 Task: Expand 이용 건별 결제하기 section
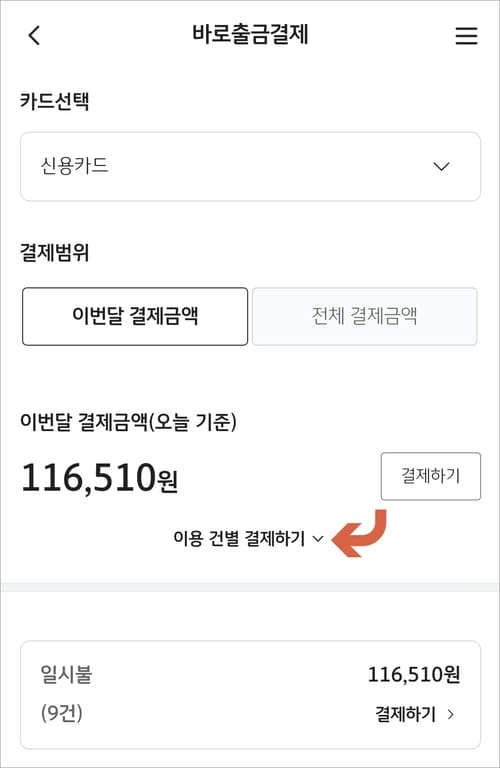(248, 539)
